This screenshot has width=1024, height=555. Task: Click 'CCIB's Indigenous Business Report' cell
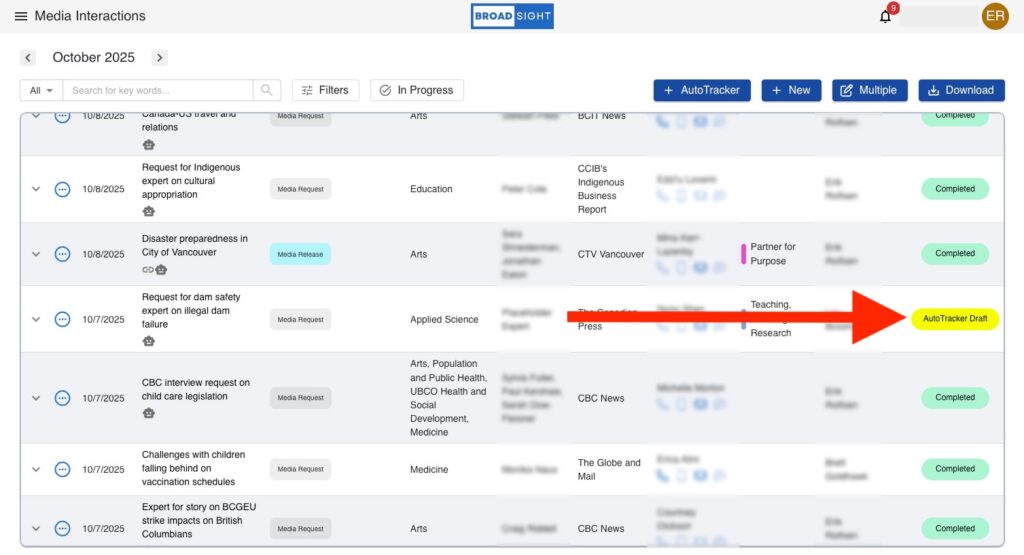(x=601, y=189)
